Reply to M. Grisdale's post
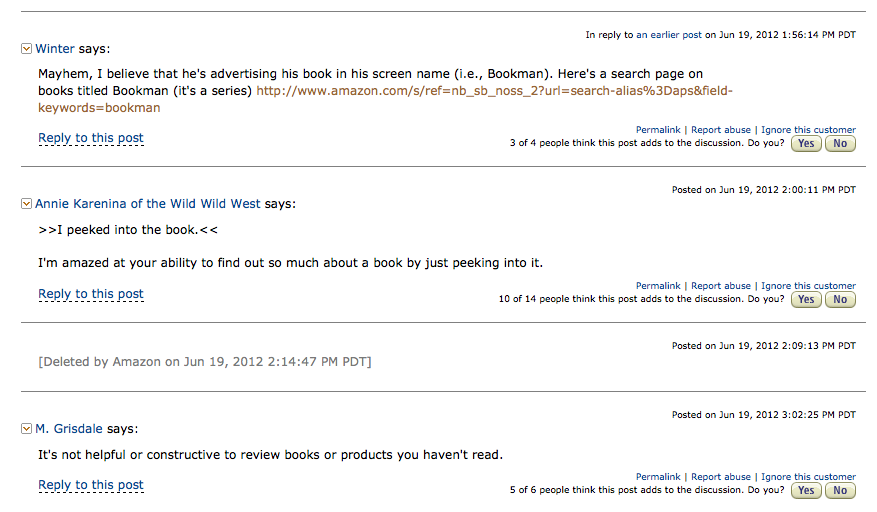 (91, 485)
